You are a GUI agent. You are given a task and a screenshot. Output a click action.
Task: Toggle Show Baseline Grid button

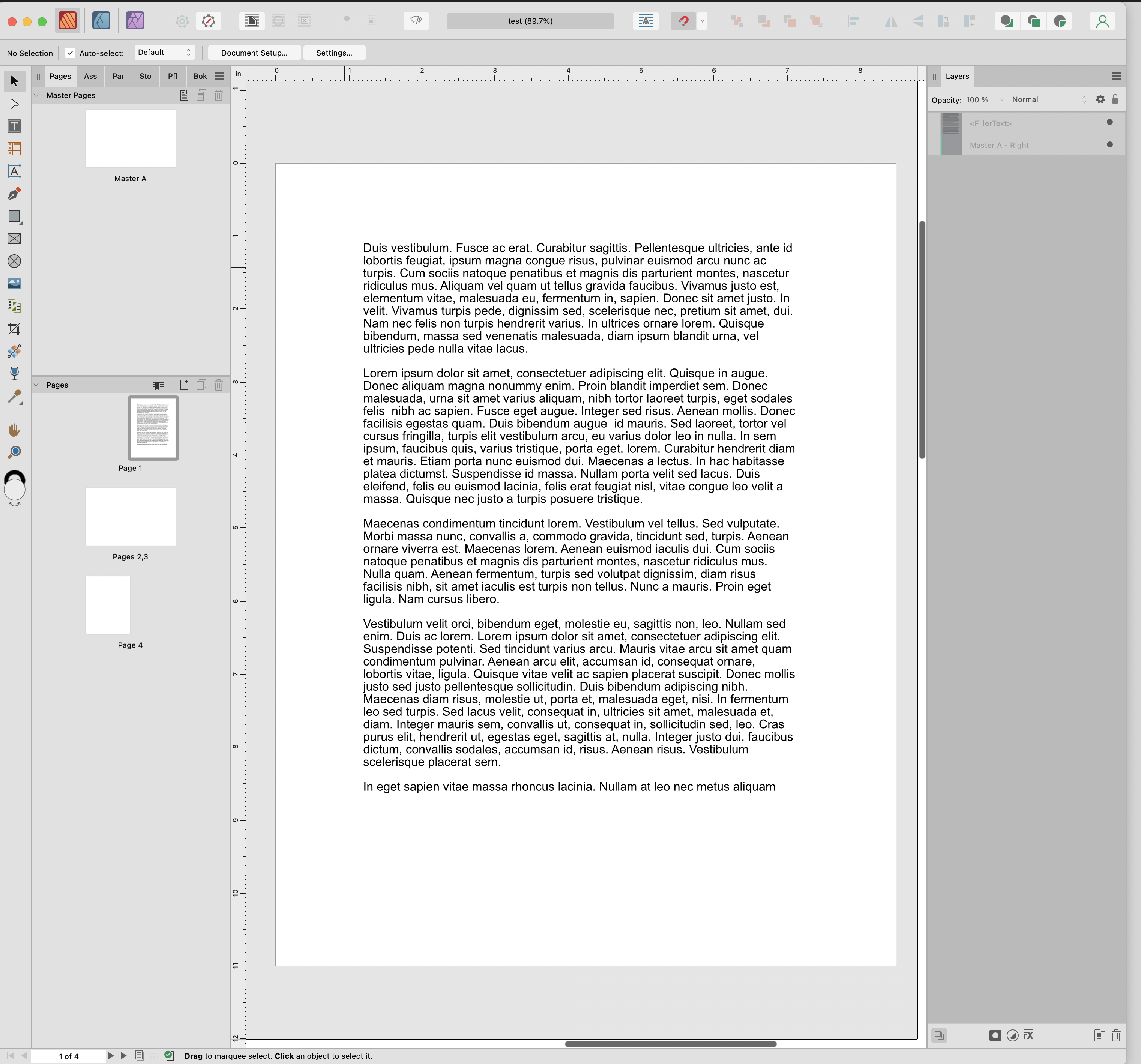coord(646,21)
